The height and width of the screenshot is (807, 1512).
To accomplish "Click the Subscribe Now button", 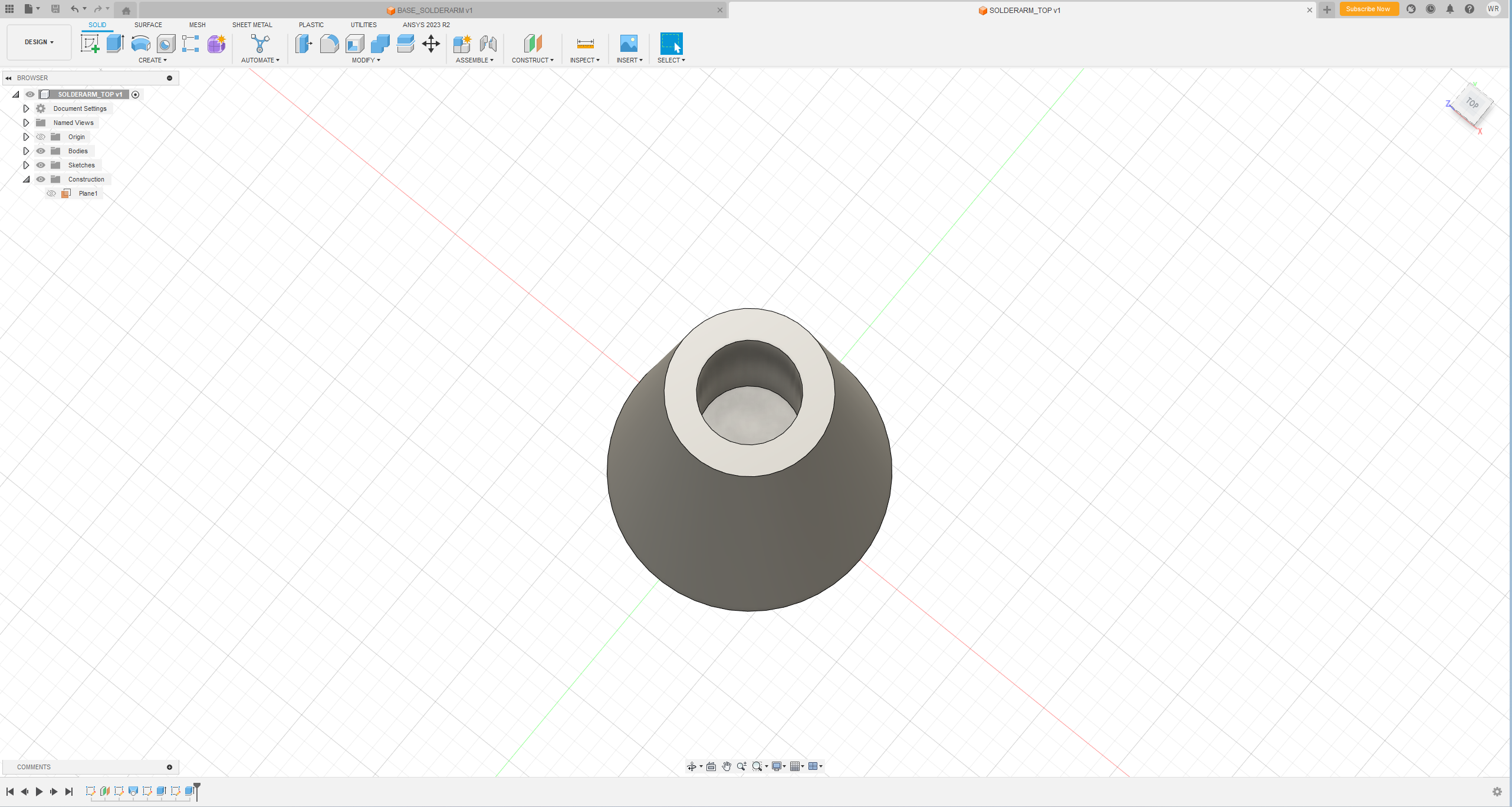I will [1368, 9].
